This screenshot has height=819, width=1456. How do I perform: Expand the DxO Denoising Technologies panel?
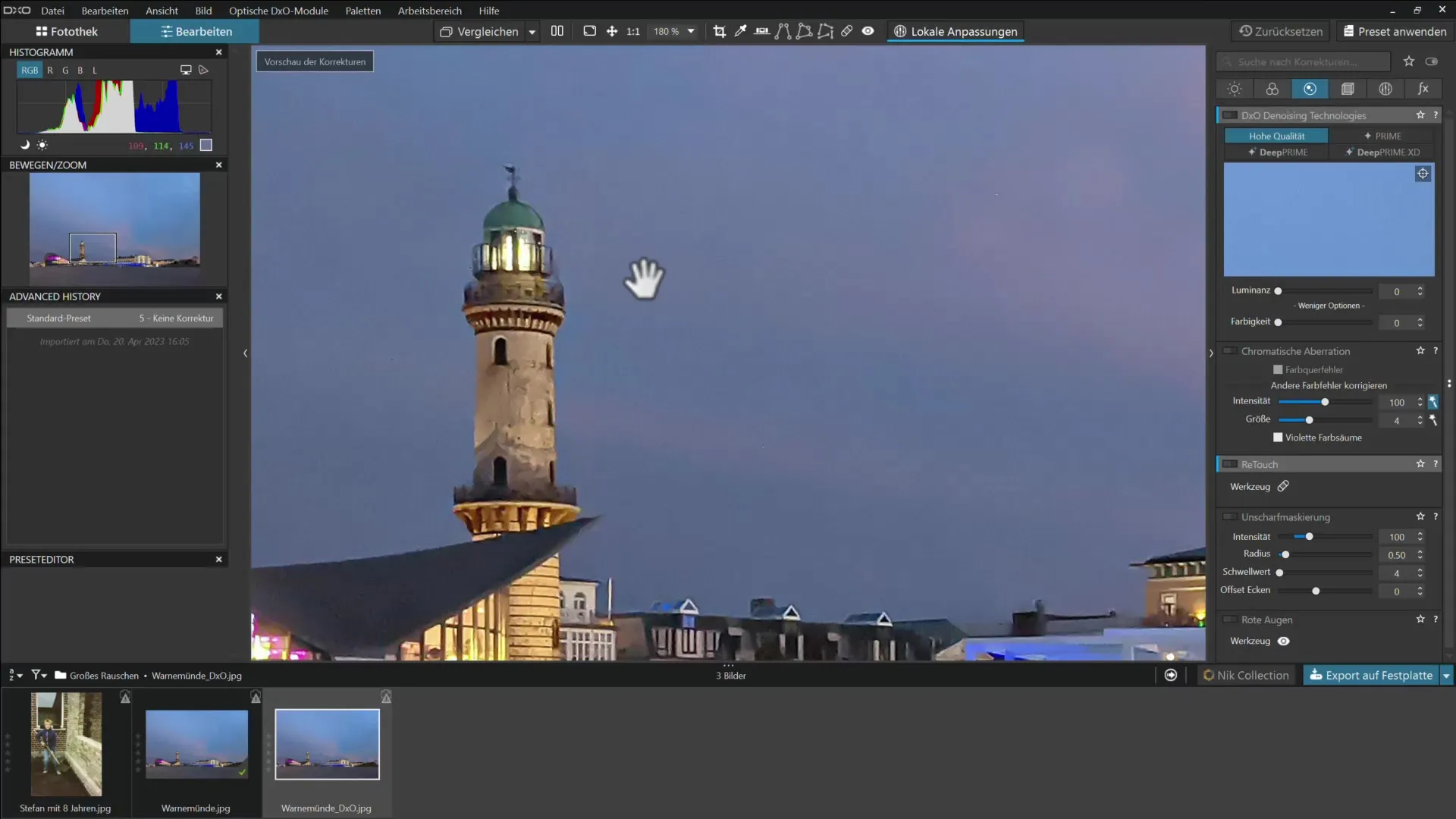click(x=1303, y=115)
